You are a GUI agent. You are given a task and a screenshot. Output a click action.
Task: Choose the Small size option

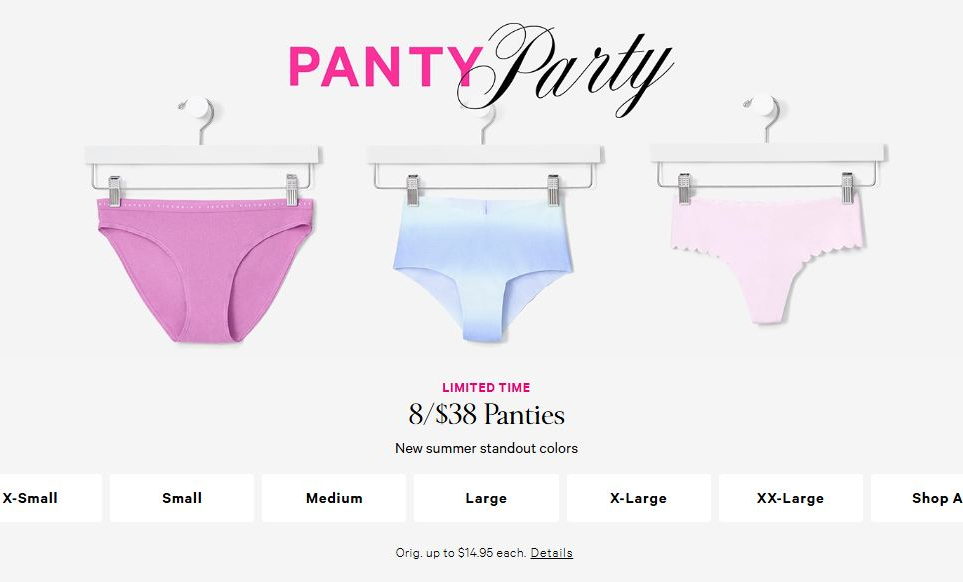(182, 498)
